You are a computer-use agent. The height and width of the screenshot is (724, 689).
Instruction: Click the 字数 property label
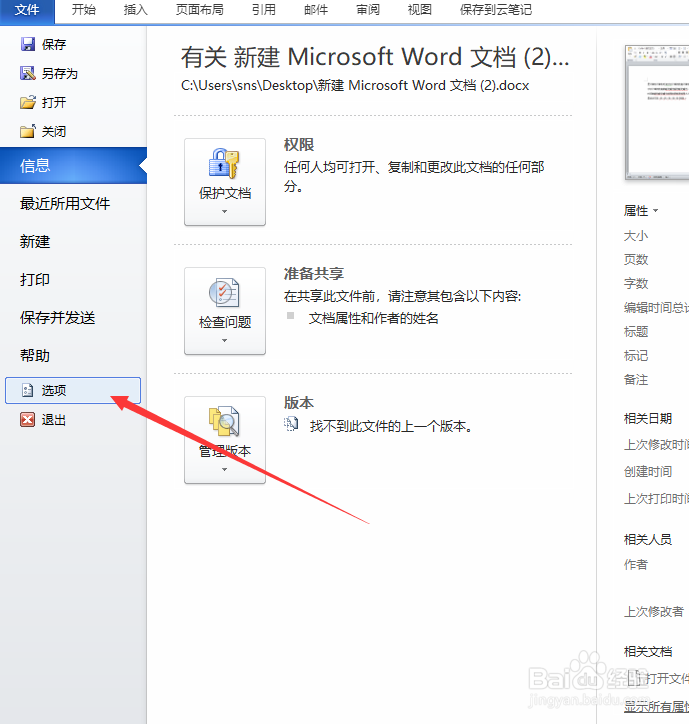636,284
